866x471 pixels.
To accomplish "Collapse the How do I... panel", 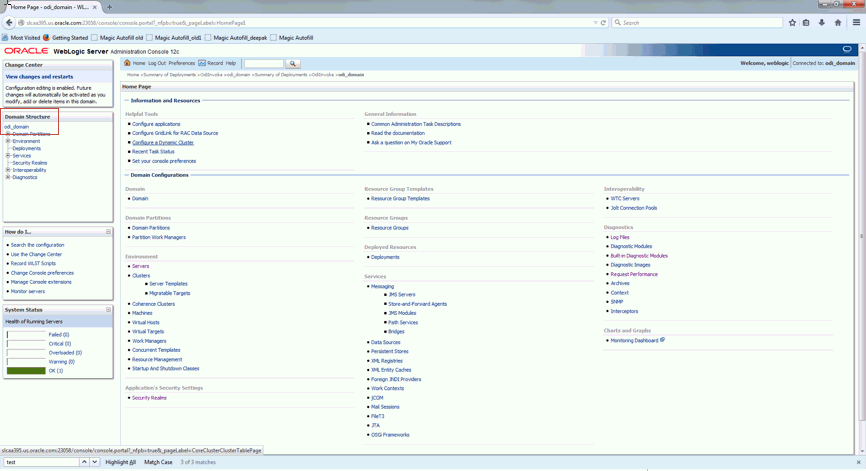I will (108, 232).
